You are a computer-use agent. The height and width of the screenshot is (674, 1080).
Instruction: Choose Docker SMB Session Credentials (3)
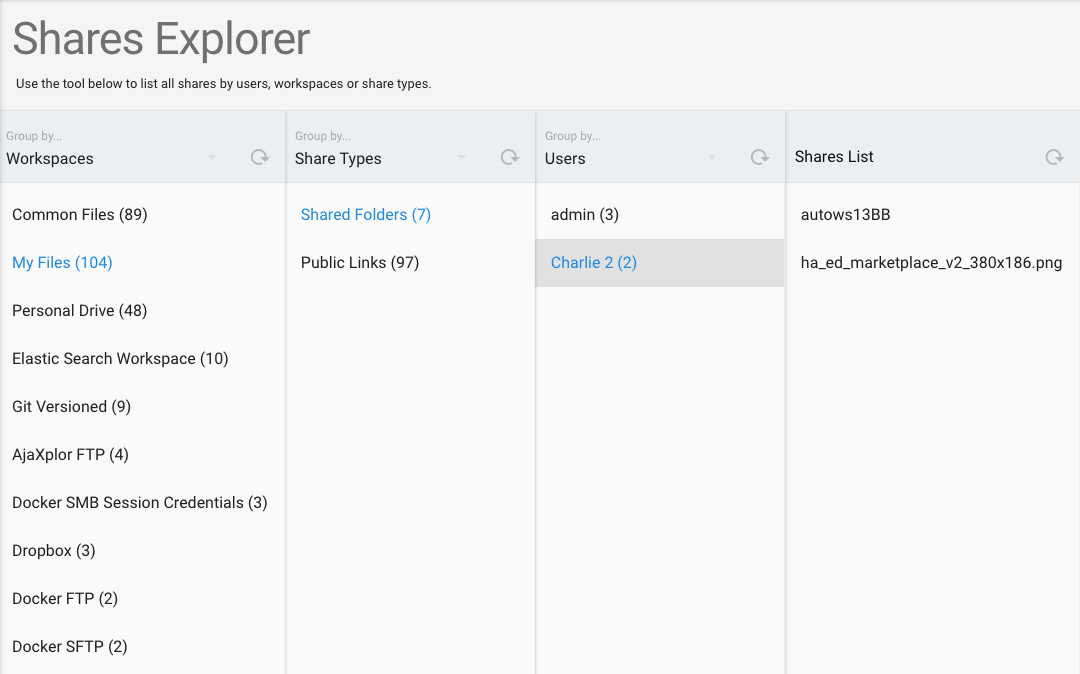tap(143, 503)
